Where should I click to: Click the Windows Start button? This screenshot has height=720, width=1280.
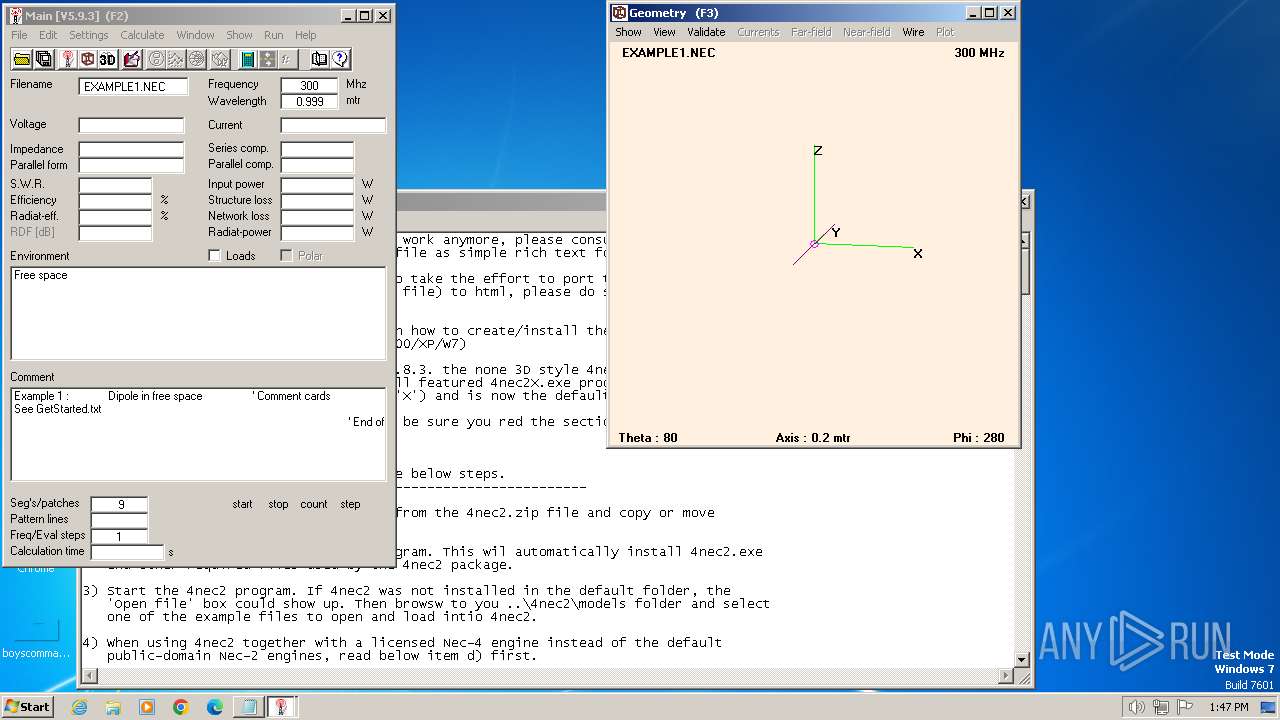pyautogui.click(x=27, y=707)
